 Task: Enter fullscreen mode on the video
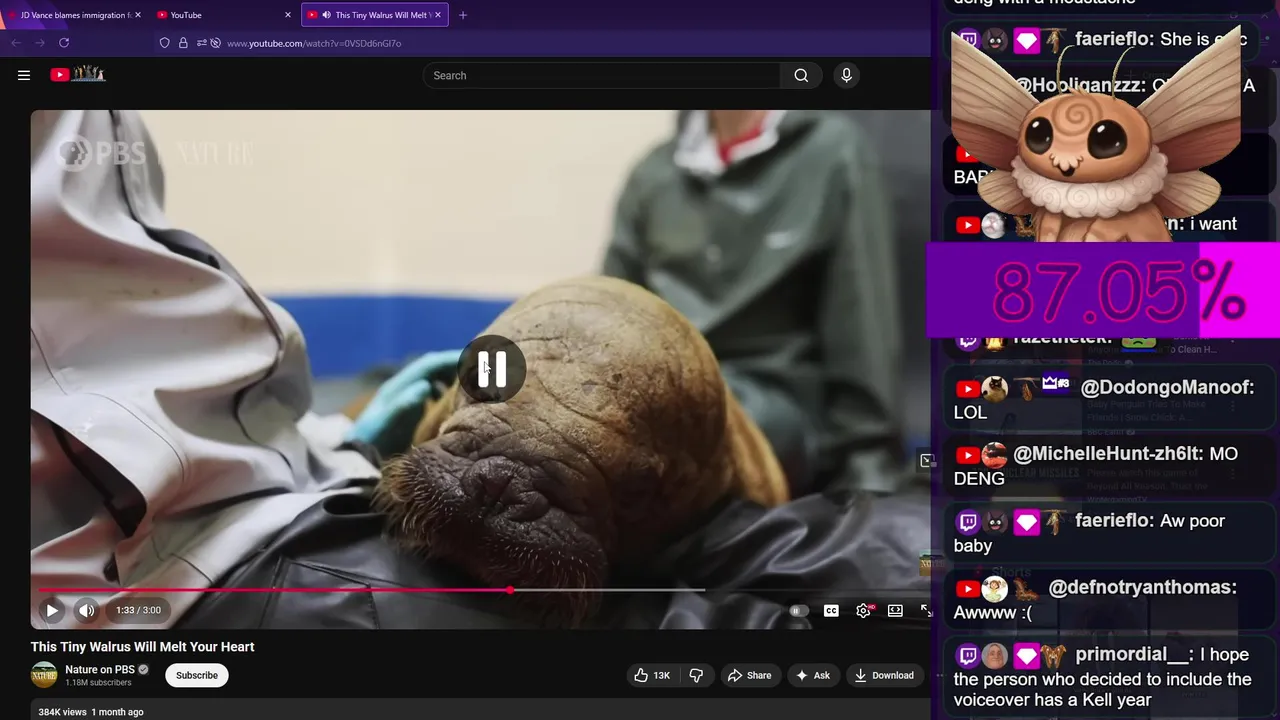(x=926, y=610)
